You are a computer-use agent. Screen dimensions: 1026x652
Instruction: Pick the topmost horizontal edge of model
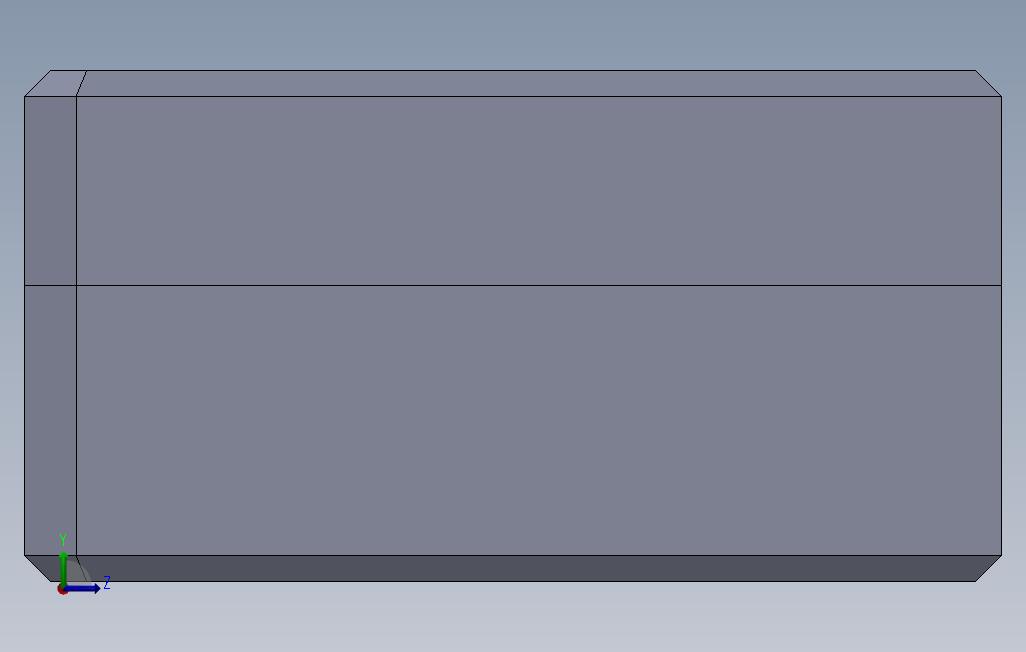pos(513,70)
